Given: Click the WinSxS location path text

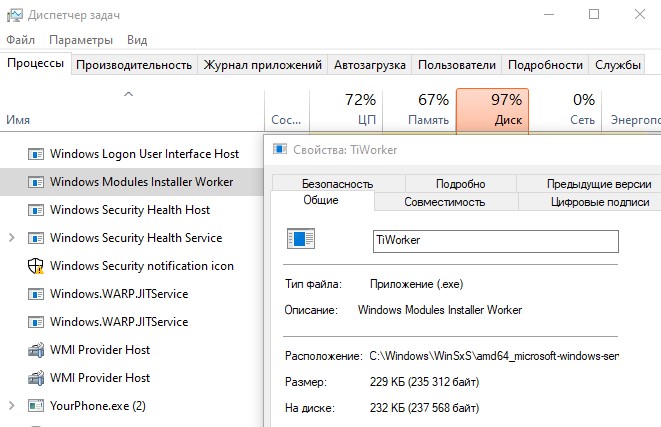Looking at the screenshot, I should pos(494,356).
